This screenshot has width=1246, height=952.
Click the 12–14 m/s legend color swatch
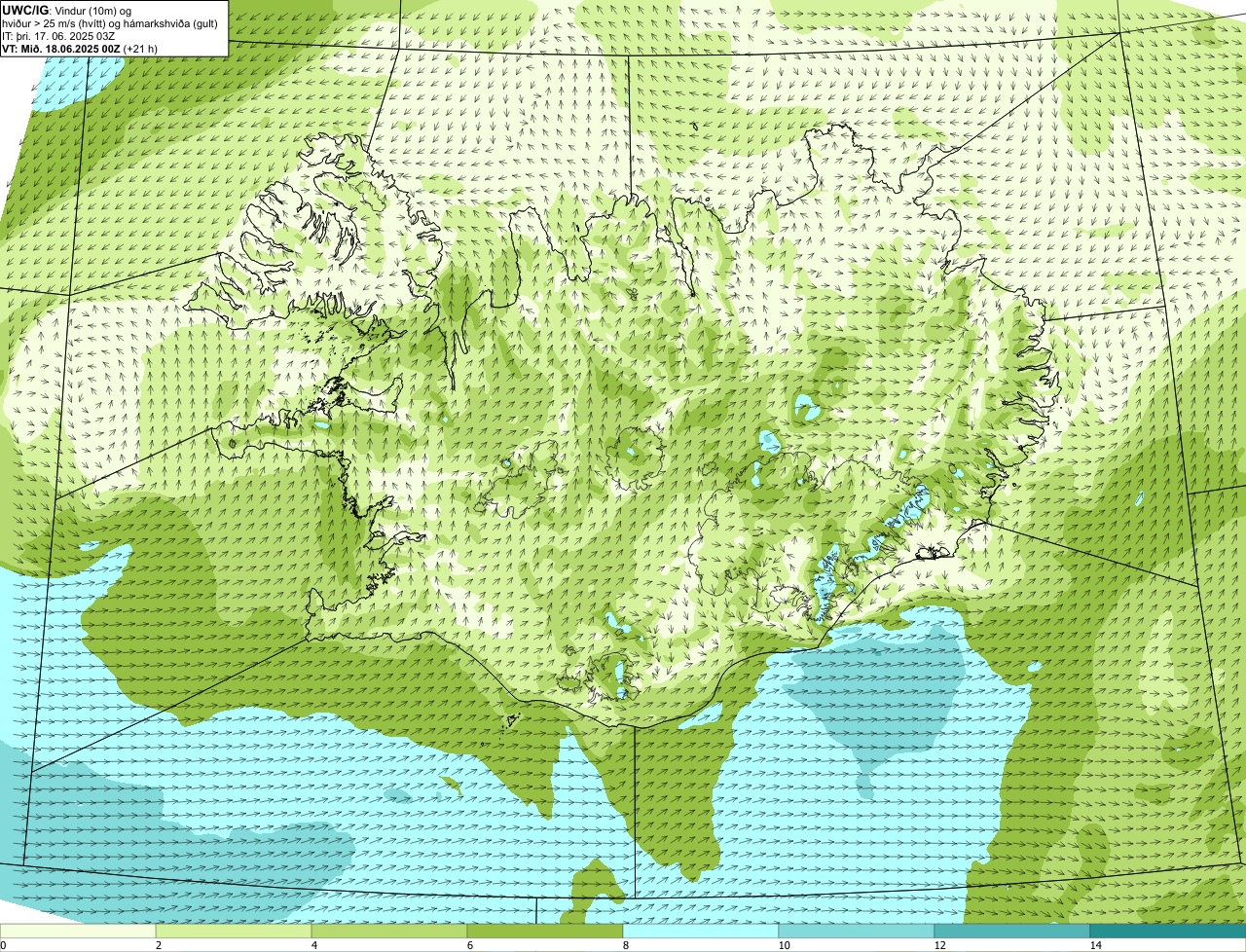click(1012, 931)
